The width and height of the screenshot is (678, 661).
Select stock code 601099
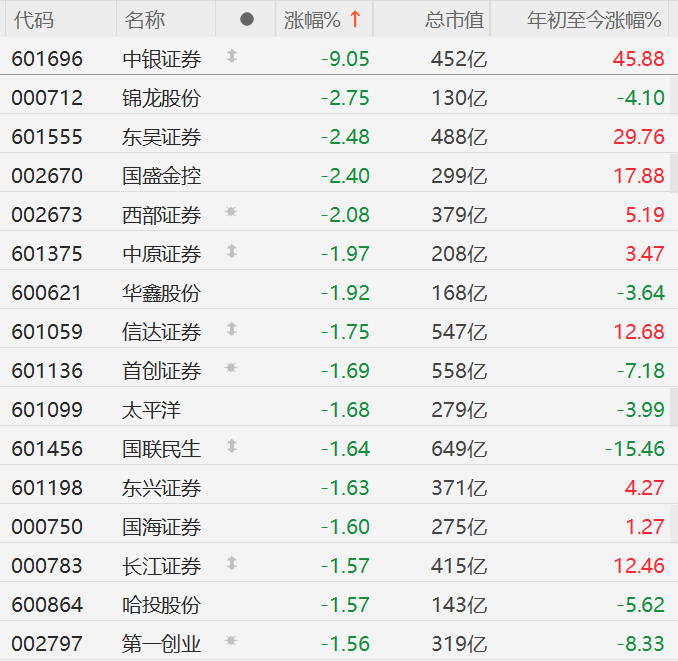47,410
